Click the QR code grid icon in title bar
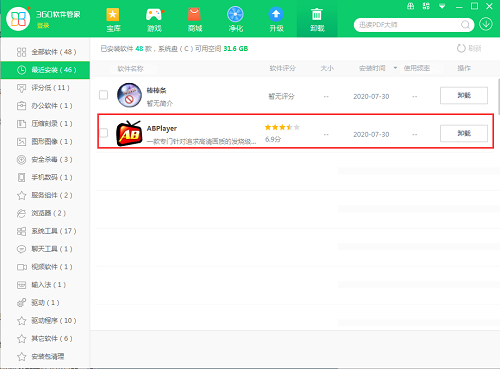The image size is (500, 369). 426,6
